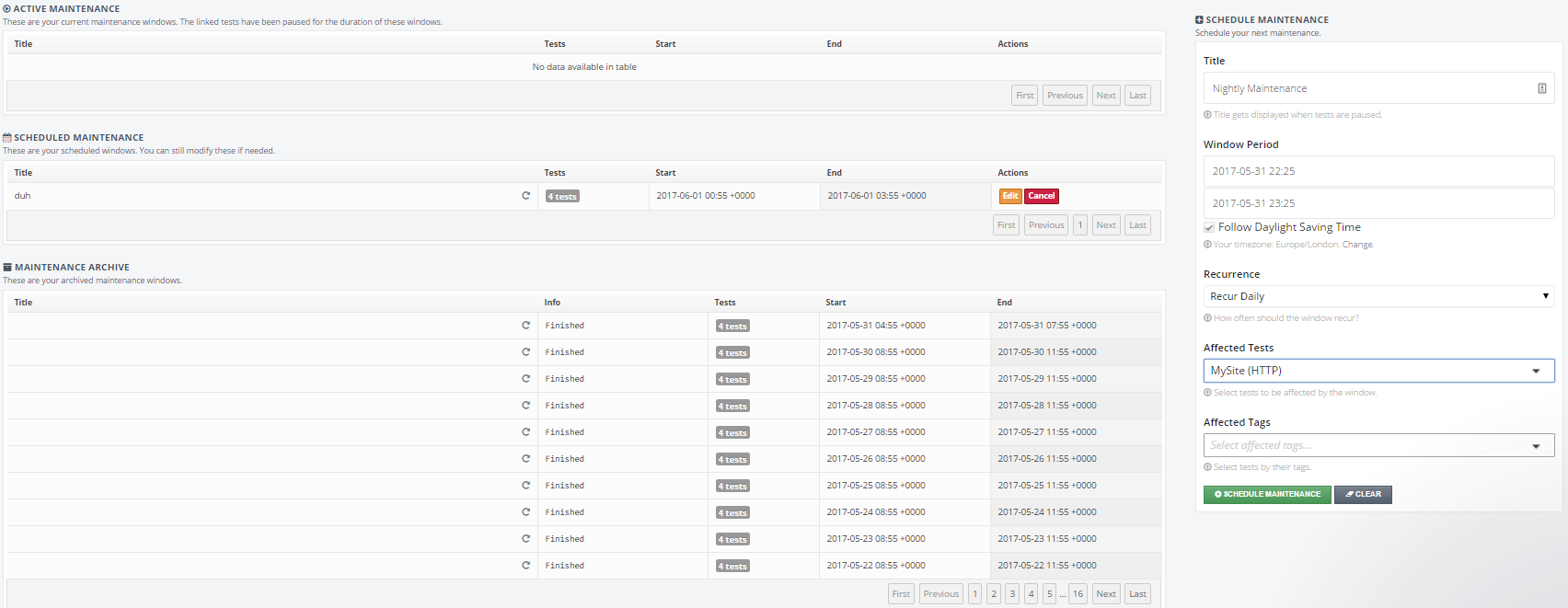This screenshot has width=1568, height=608.
Task: Click the icon inside the Title input field
Action: (x=1542, y=88)
